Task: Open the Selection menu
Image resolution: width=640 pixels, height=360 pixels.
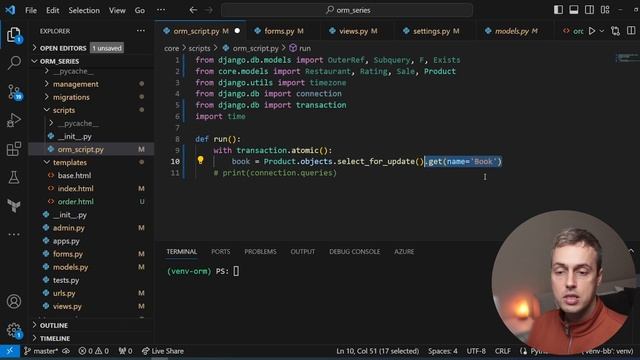Action: click(84, 10)
